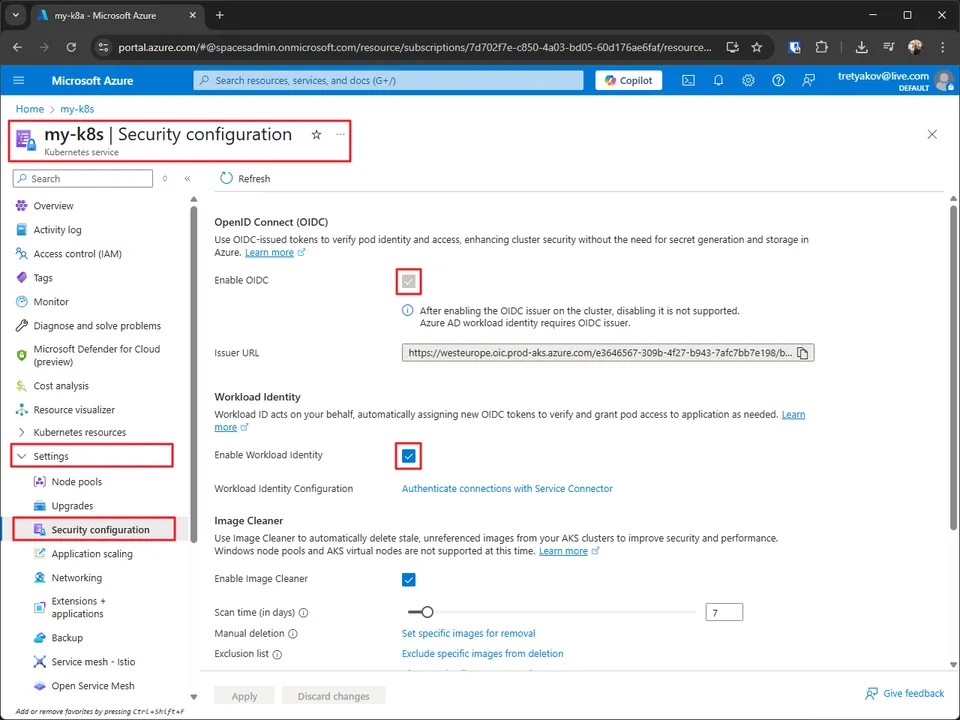Open the Azure portal hamburger menu
Image resolution: width=960 pixels, height=720 pixels.
pyautogui.click(x=19, y=80)
